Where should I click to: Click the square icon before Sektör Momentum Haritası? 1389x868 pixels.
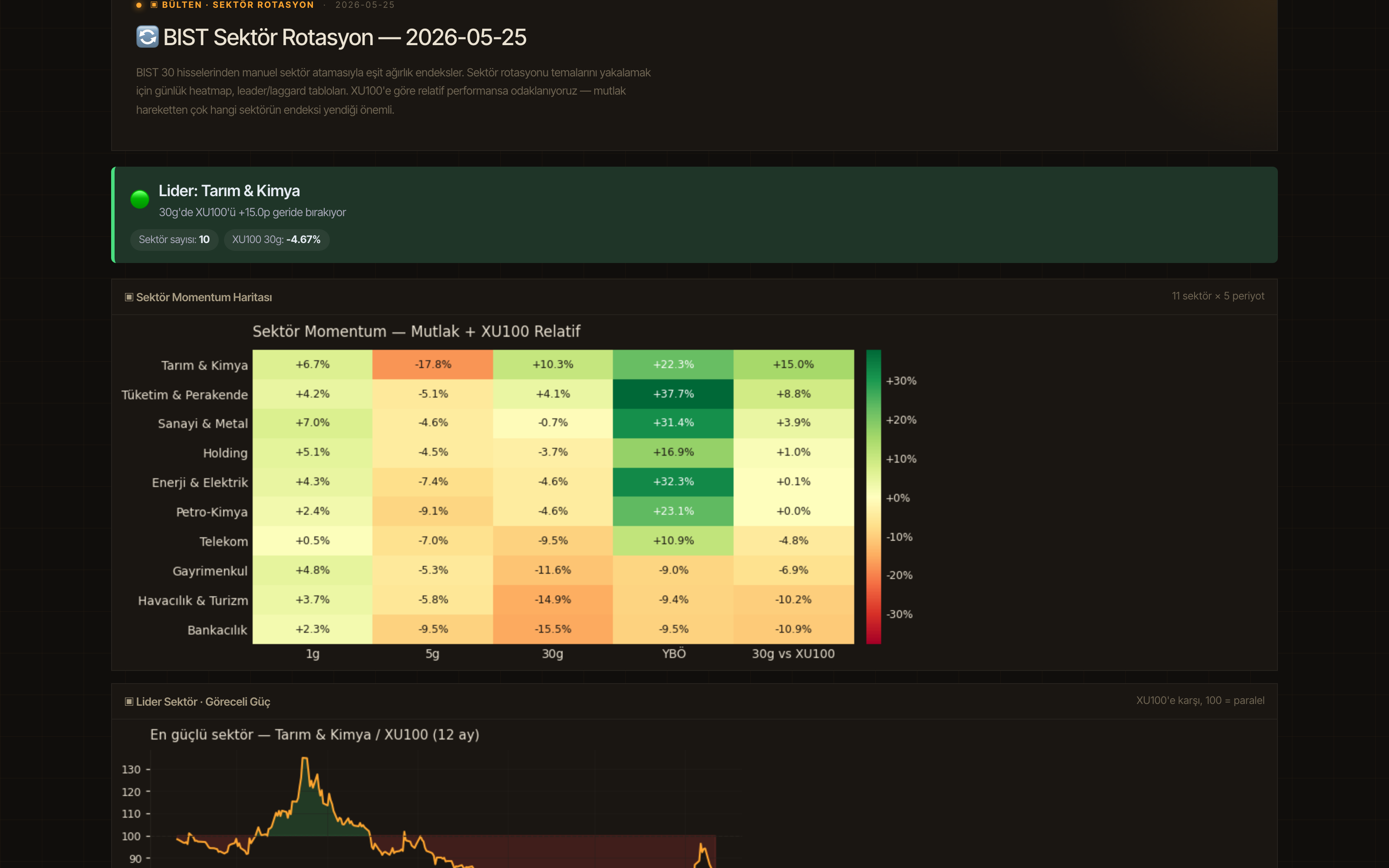129,297
